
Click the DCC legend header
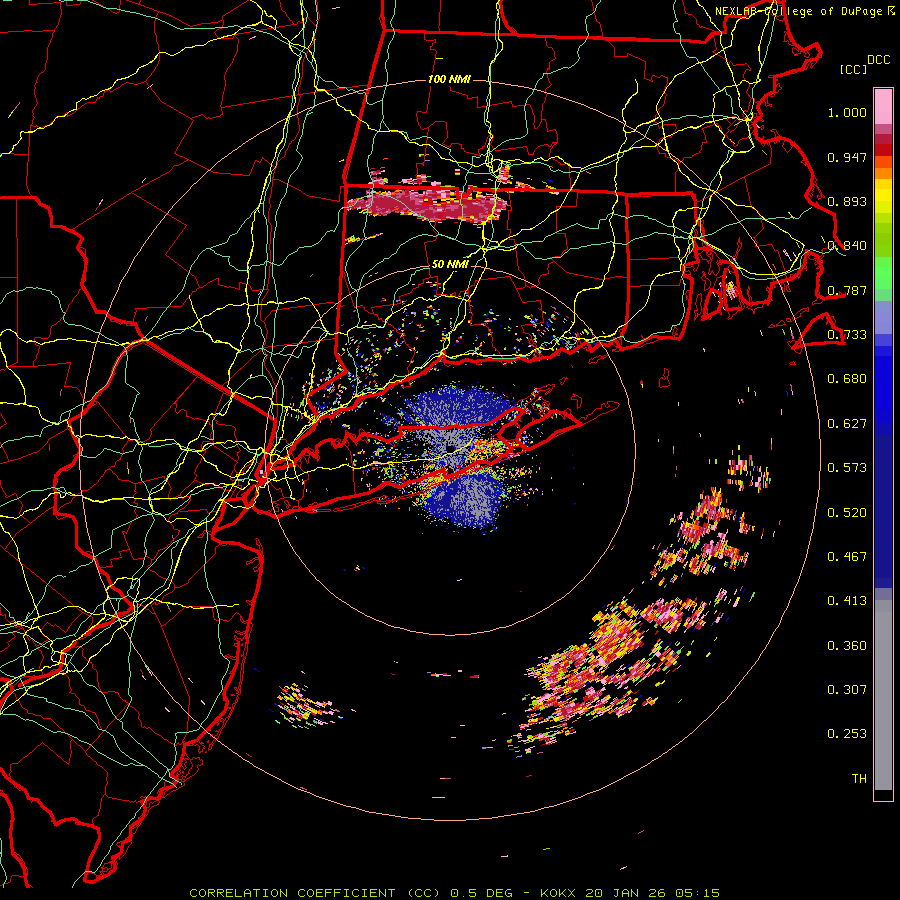[x=878, y=59]
